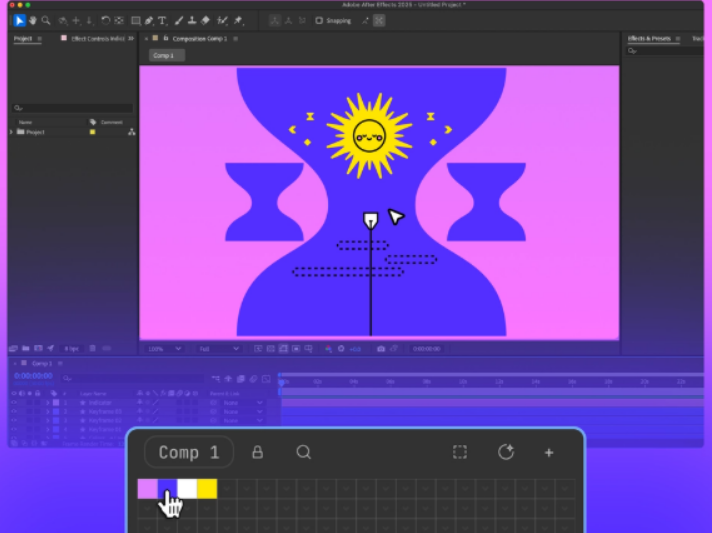Click the dashed square selection icon
Viewport: 712px width, 533px height.
pyautogui.click(x=460, y=452)
